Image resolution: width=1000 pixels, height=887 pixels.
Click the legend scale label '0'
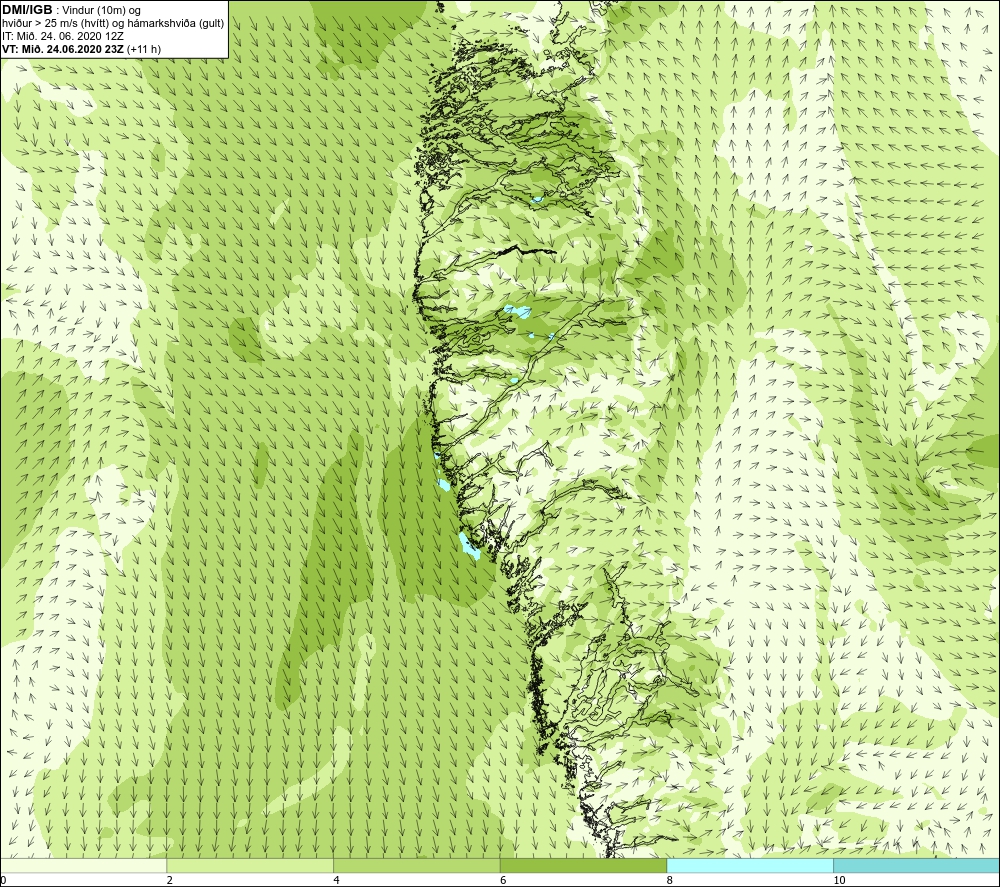coord(3,881)
